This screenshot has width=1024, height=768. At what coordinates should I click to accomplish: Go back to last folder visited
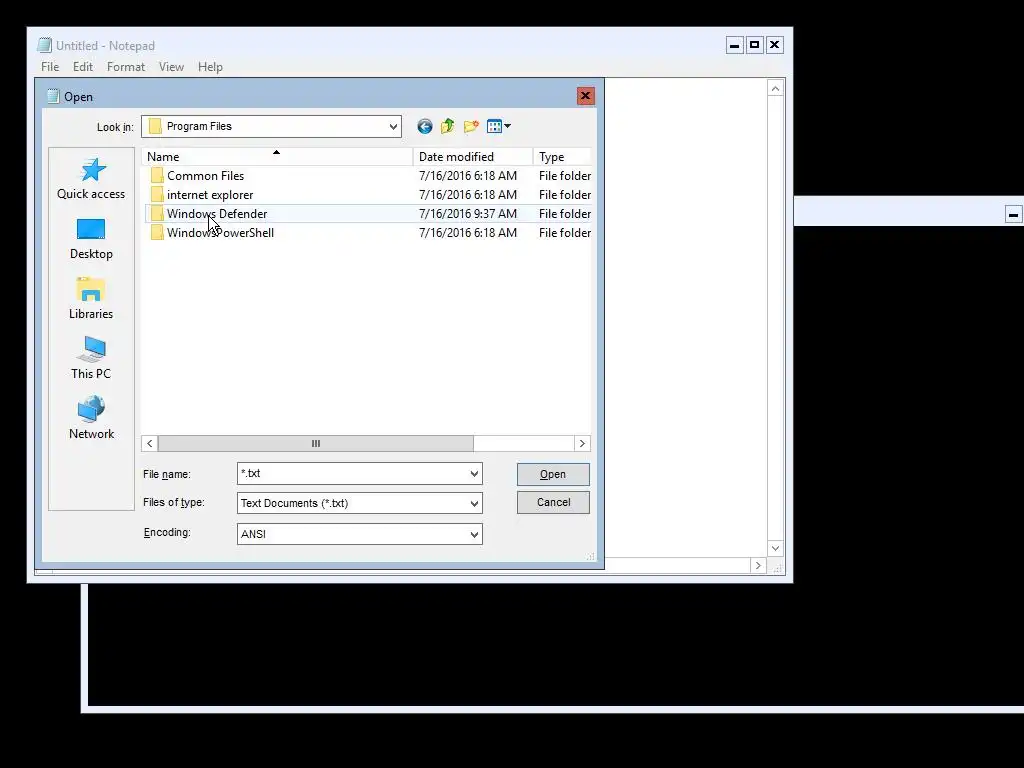click(x=424, y=127)
